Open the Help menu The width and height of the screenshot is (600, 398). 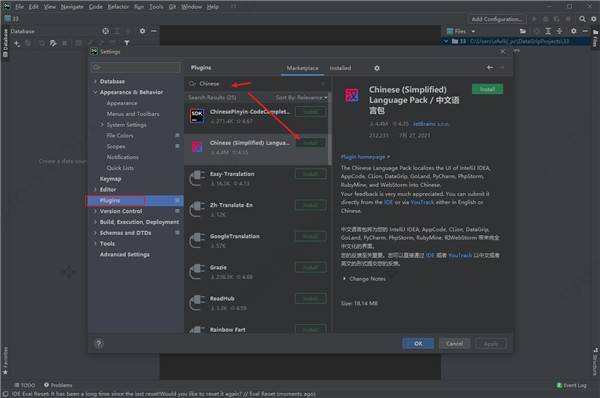[x=213, y=7]
